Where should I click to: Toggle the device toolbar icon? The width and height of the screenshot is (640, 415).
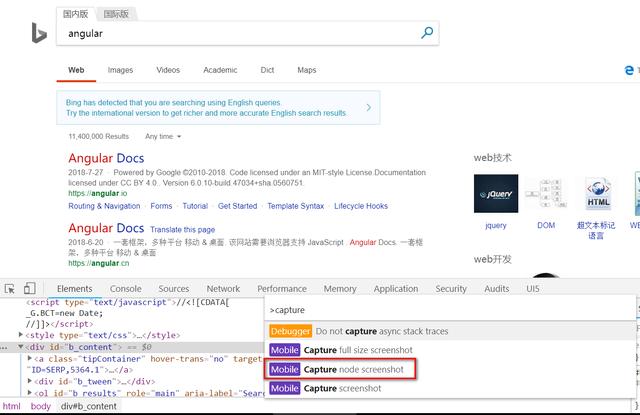[29, 289]
